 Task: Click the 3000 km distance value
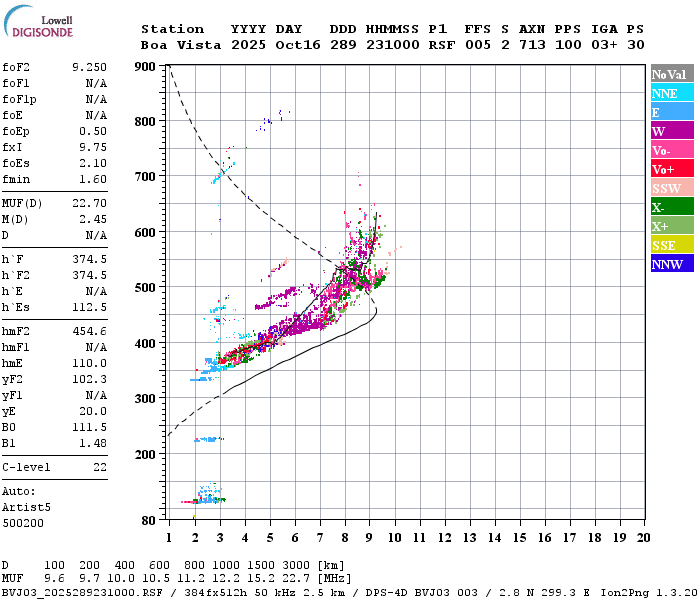coord(296,566)
